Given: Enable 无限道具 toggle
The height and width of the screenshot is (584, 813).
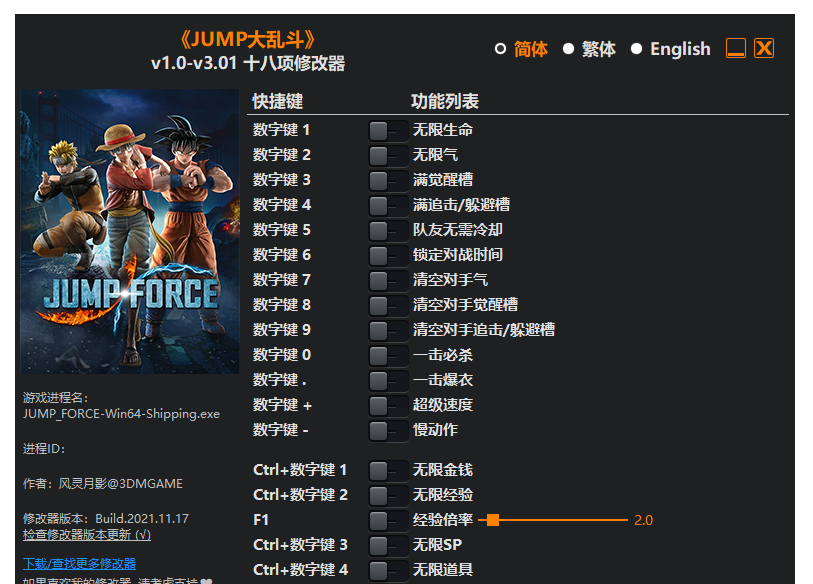Looking at the screenshot, I should (x=388, y=570).
